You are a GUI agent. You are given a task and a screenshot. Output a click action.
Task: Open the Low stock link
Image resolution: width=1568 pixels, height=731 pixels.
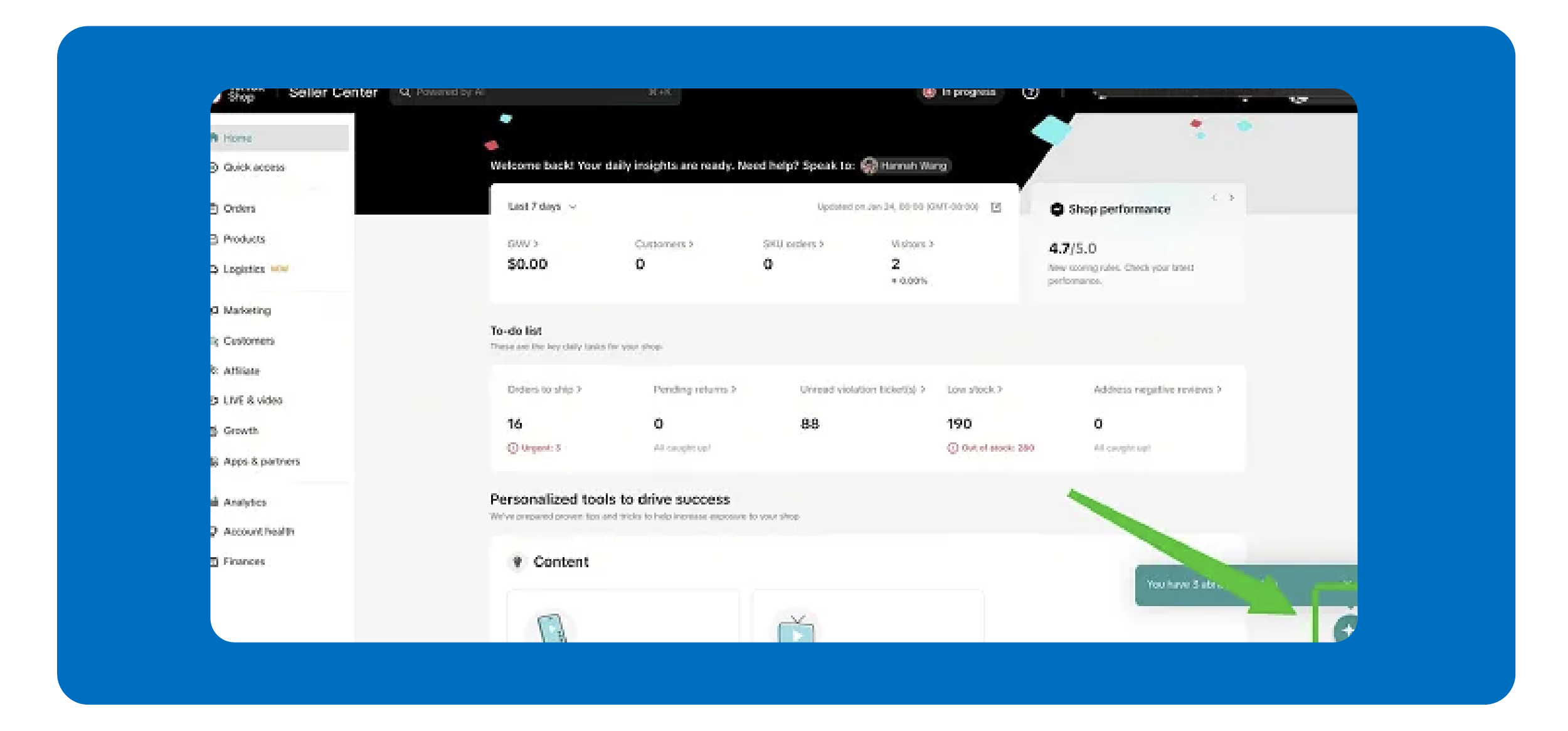[x=974, y=390]
